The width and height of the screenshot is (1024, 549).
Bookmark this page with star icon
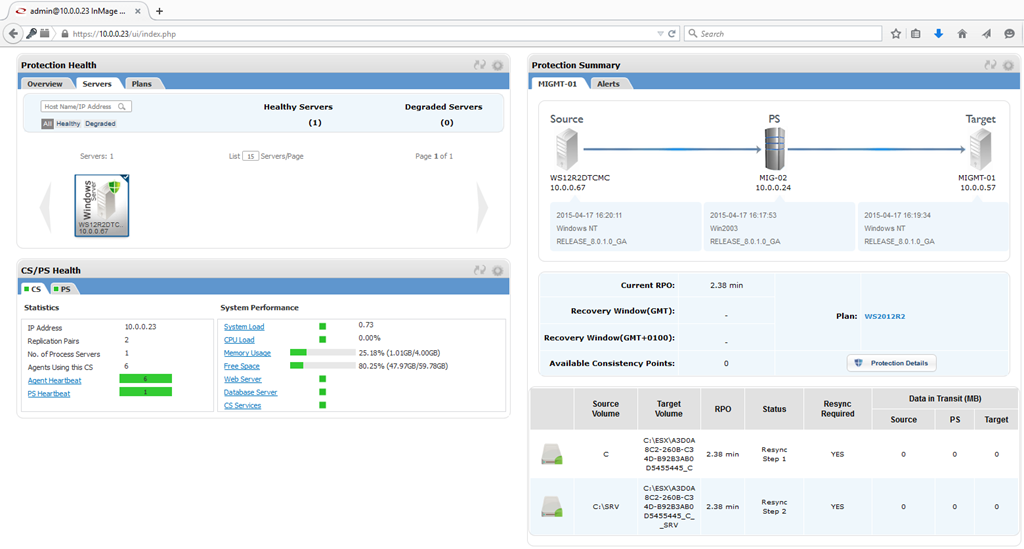(896, 33)
